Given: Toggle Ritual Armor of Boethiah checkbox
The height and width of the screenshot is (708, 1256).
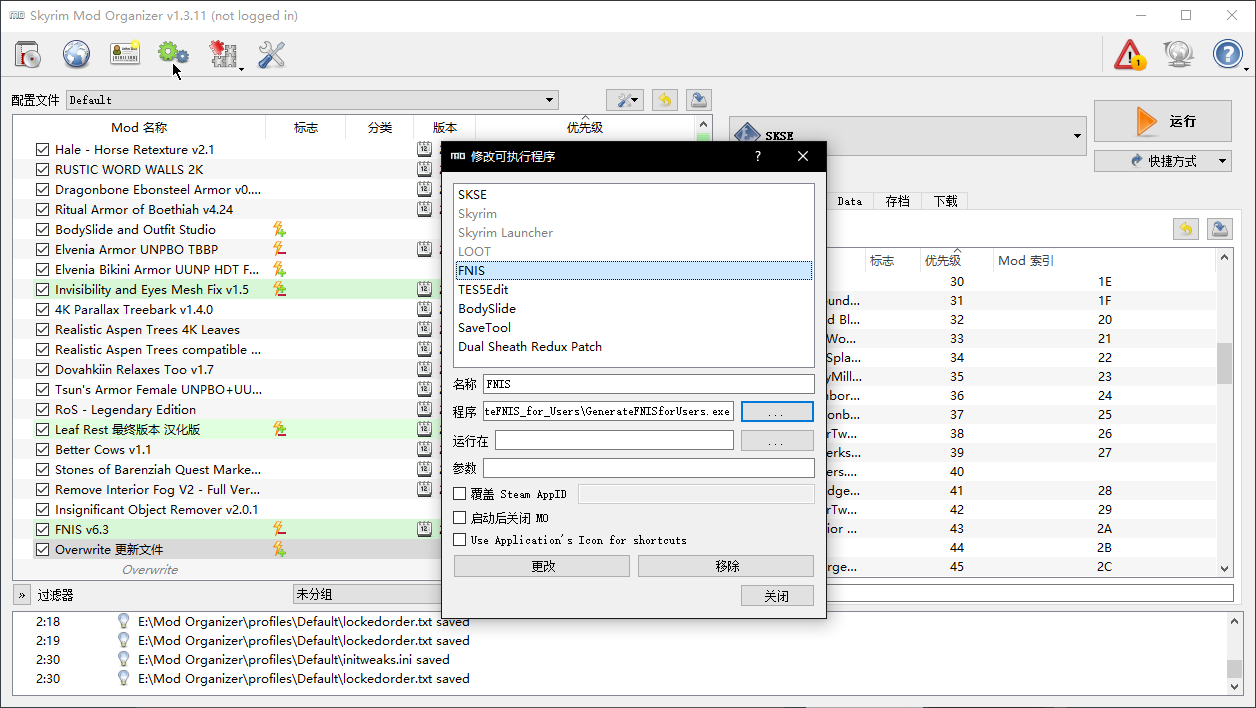Looking at the screenshot, I should click(42, 209).
